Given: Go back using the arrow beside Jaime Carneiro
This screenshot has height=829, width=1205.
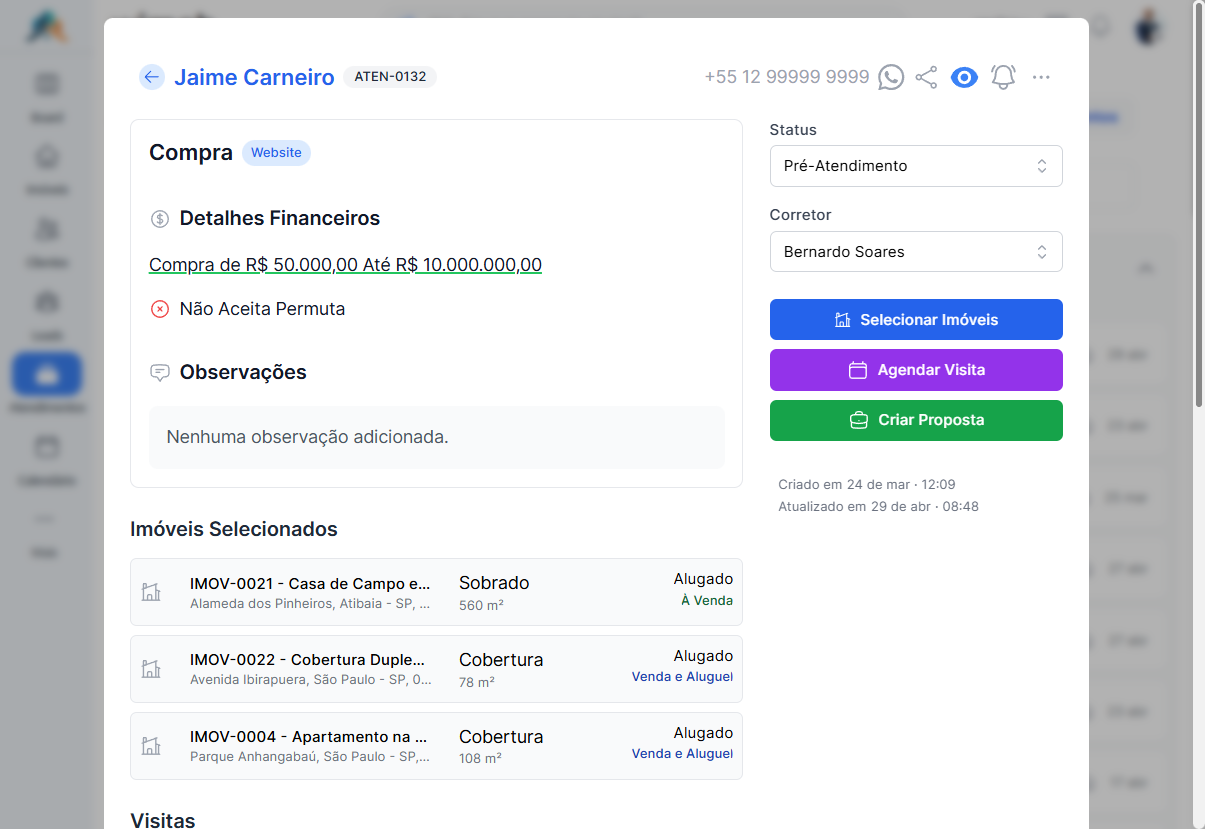Looking at the screenshot, I should [x=151, y=77].
